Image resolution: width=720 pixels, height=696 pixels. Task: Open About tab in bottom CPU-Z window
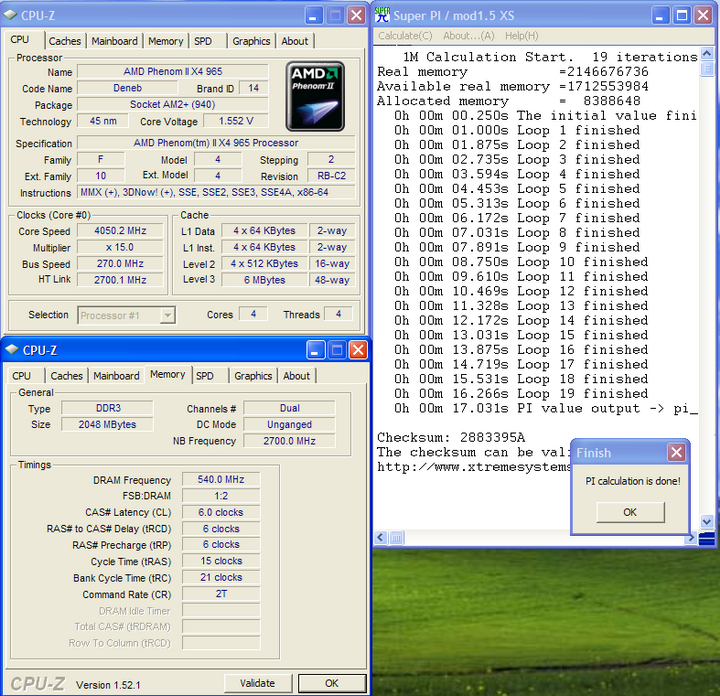pyautogui.click(x=297, y=376)
